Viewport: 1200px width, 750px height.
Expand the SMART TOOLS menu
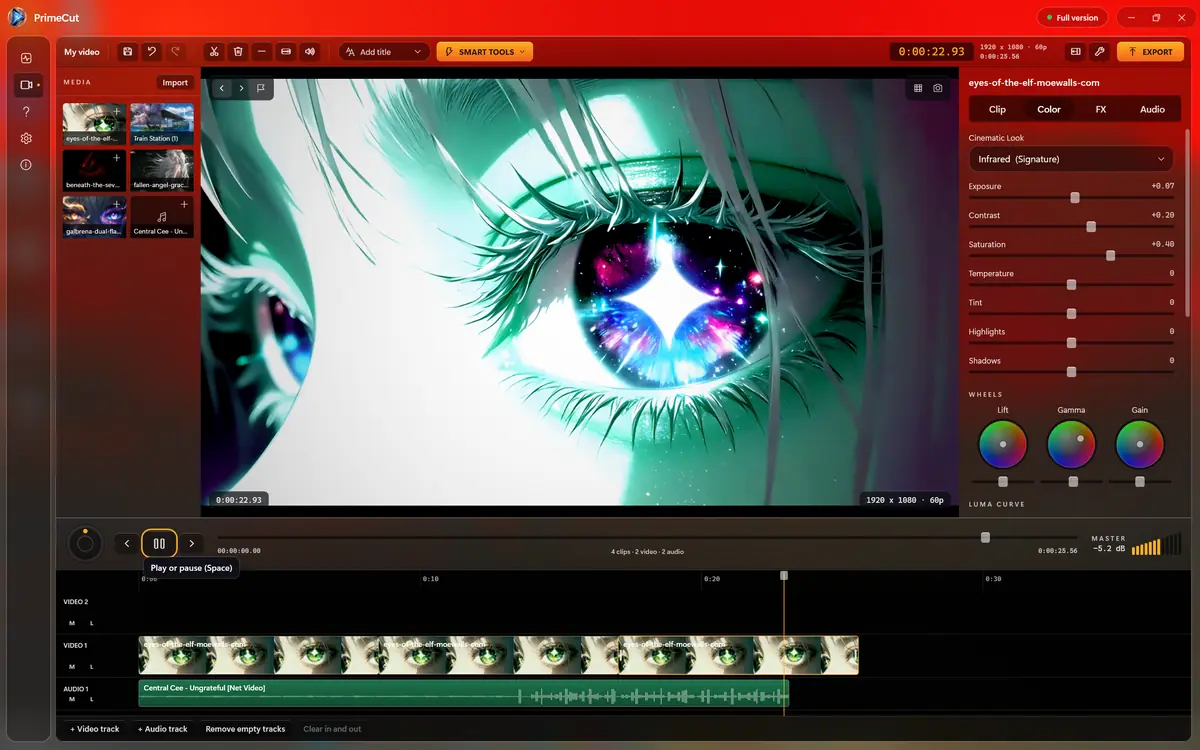pyautogui.click(x=485, y=52)
